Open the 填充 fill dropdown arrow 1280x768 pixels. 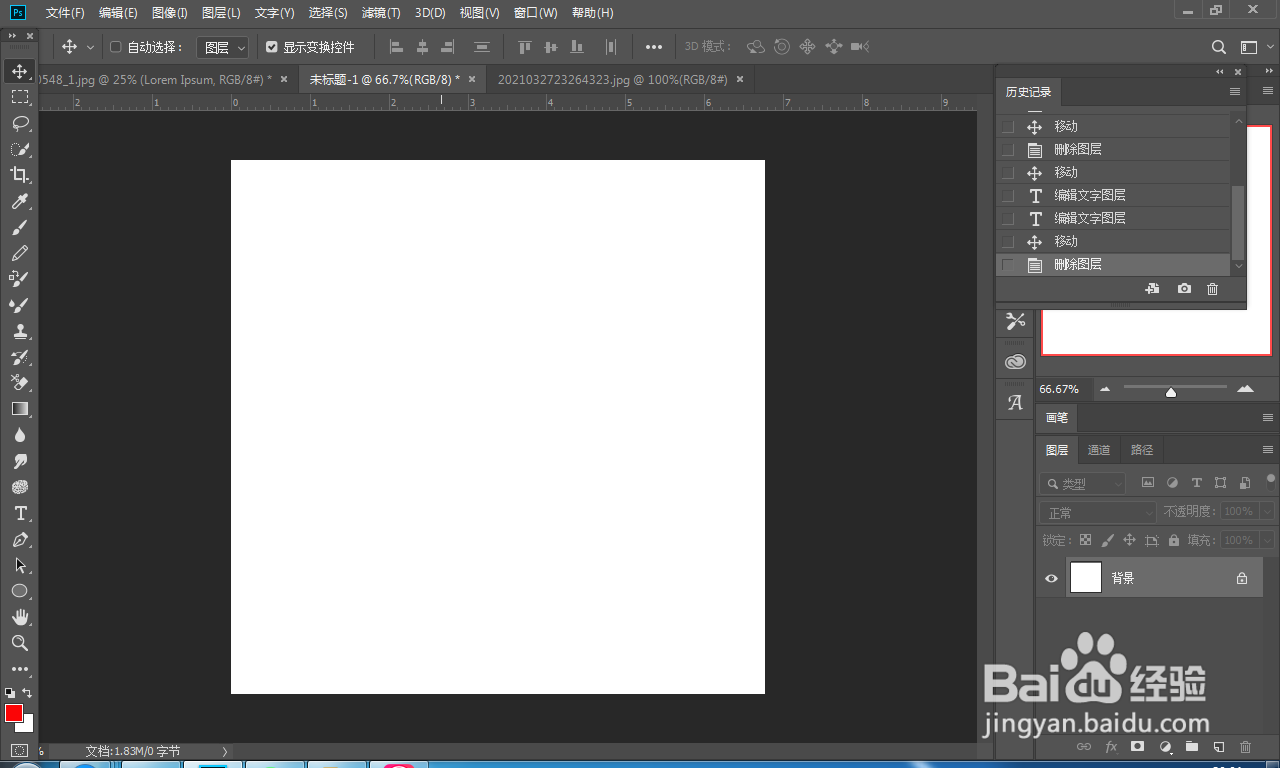click(x=1267, y=540)
